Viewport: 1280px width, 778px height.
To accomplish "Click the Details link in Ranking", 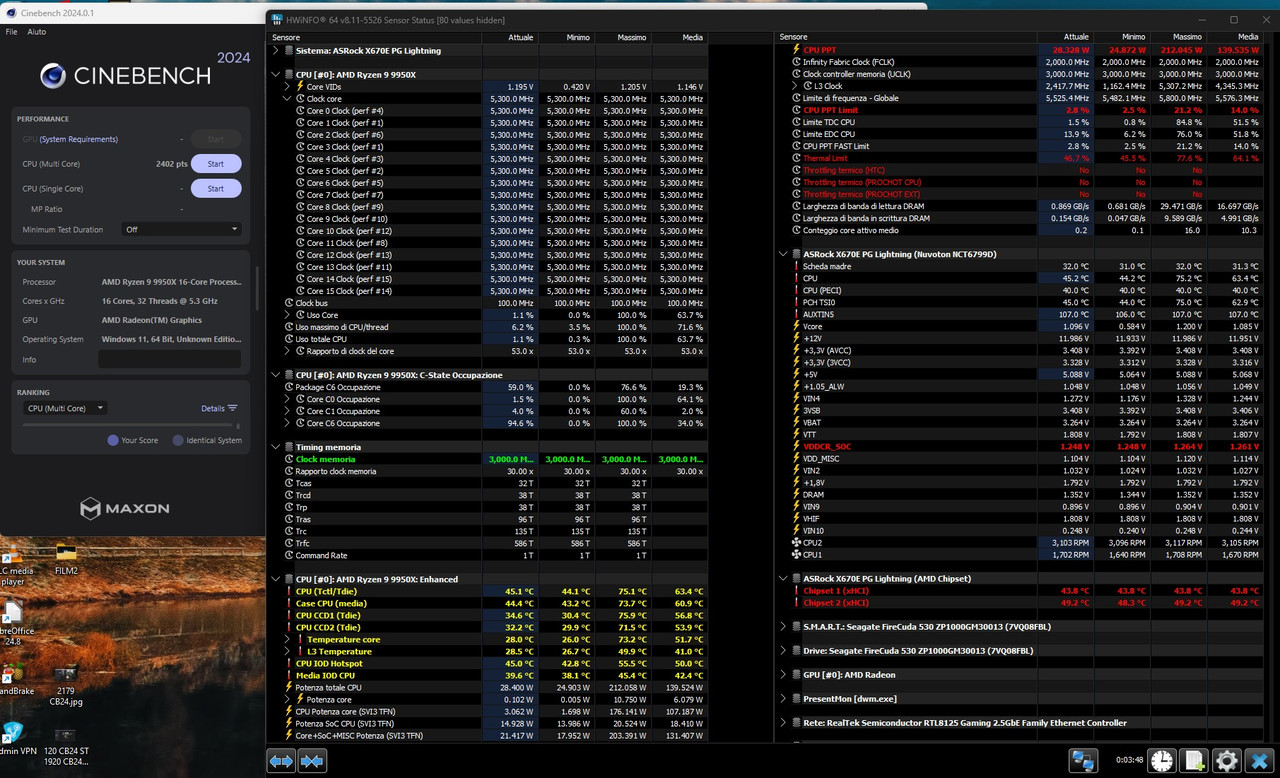I will pyautogui.click(x=213, y=408).
